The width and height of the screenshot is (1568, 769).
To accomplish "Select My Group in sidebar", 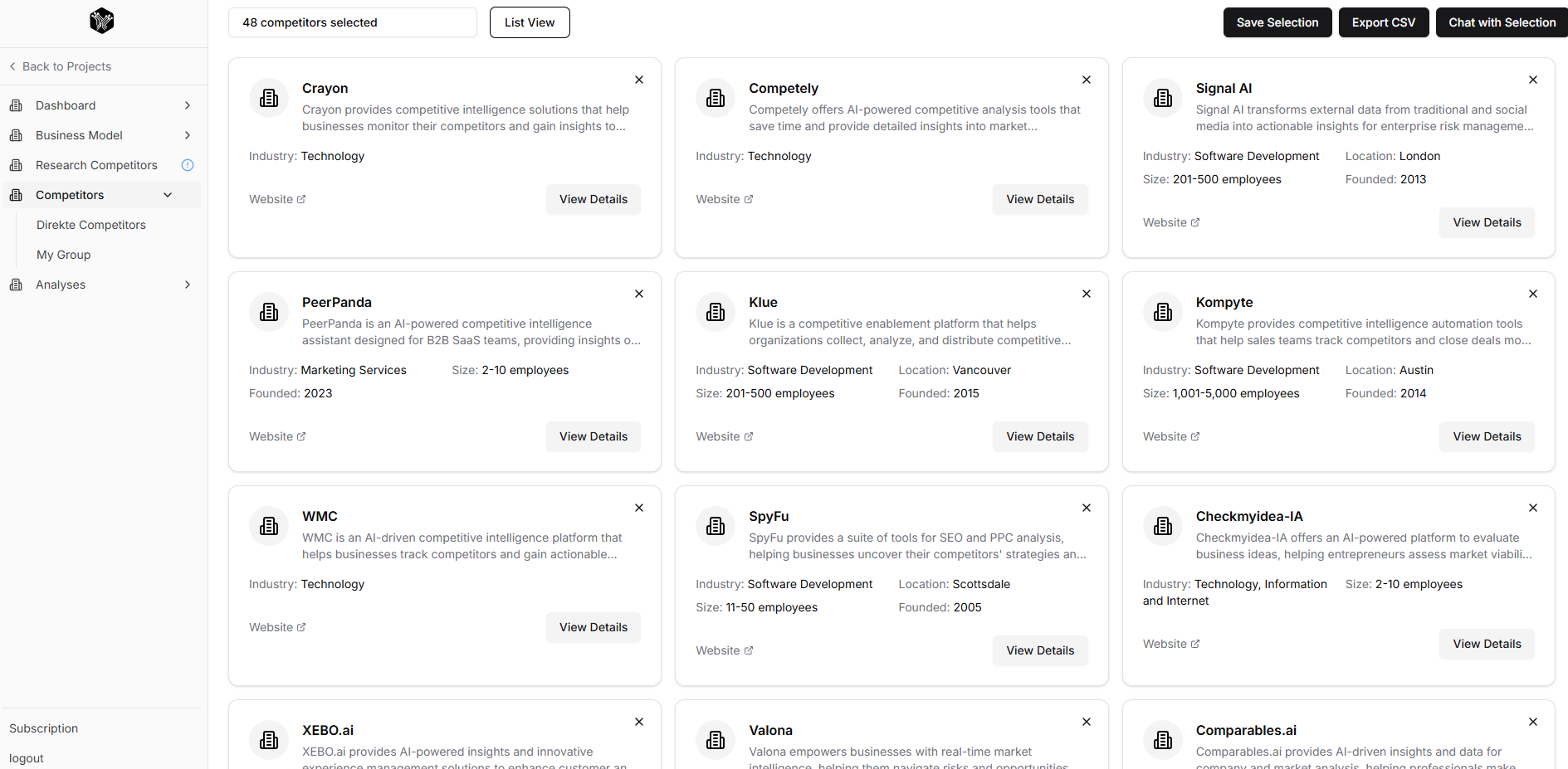I will click(x=64, y=255).
